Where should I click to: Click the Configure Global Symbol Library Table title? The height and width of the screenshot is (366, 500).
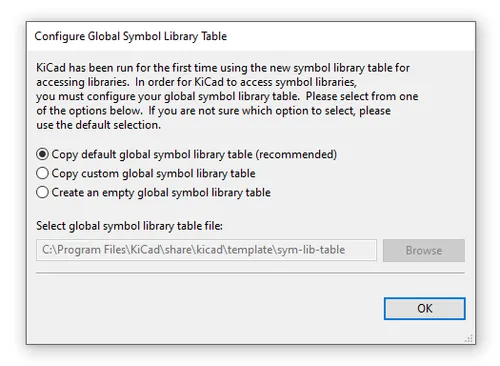(131, 36)
